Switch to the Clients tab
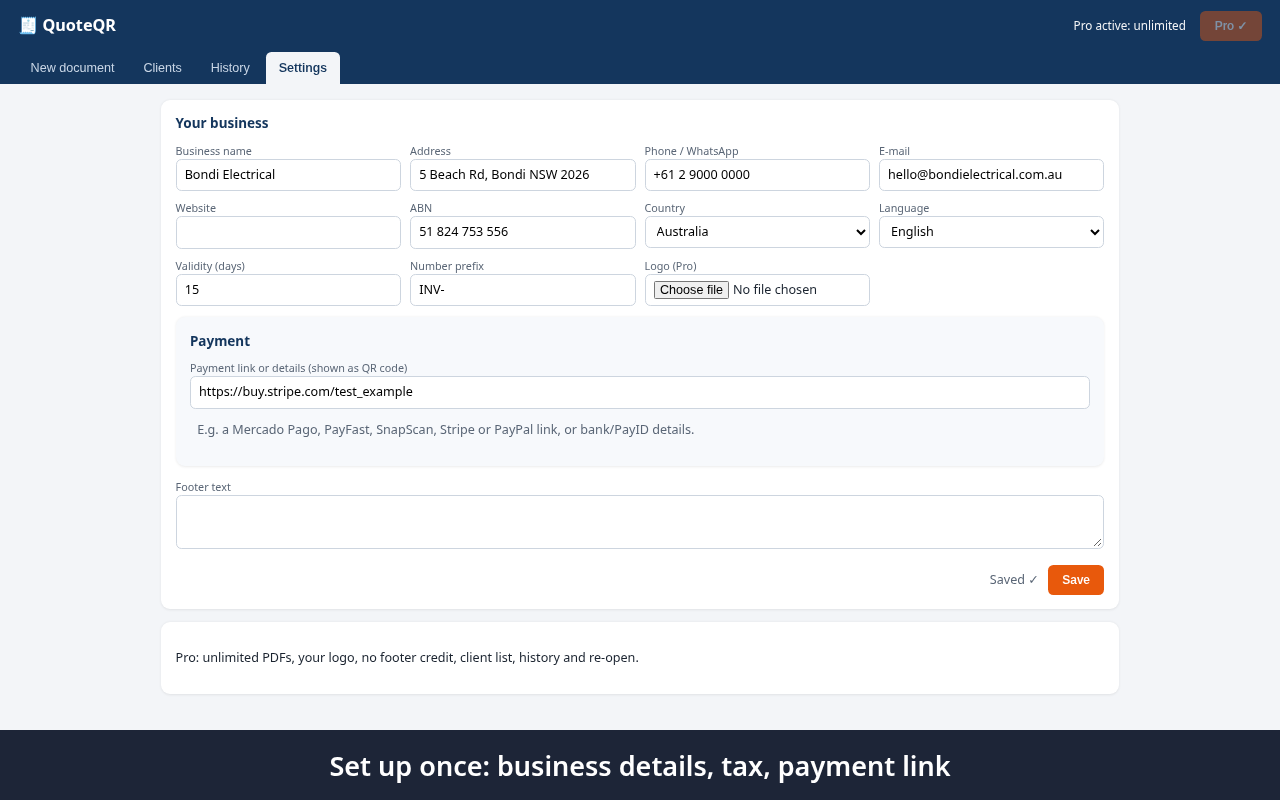Image resolution: width=1280 pixels, height=800 pixels. point(162,68)
